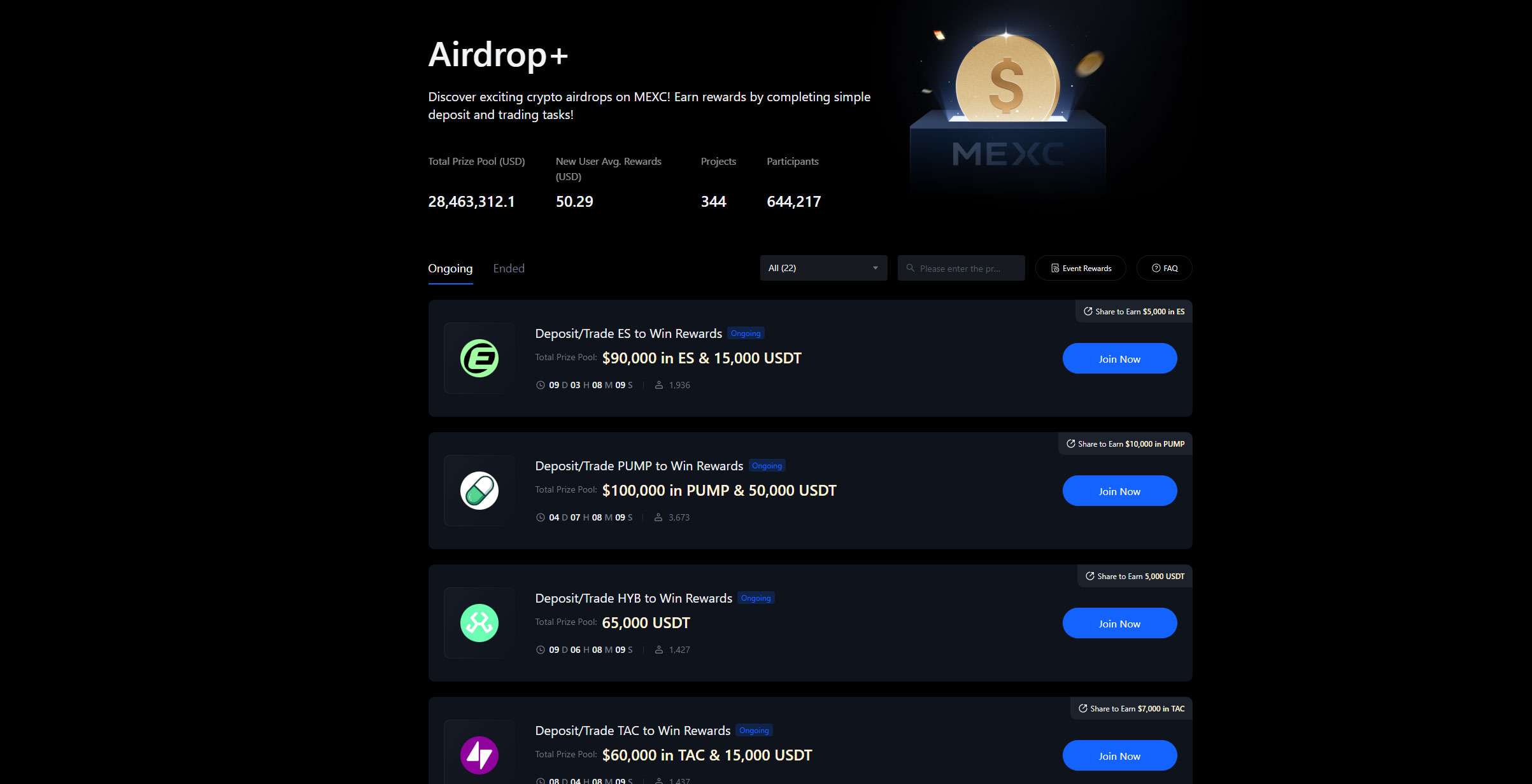This screenshot has width=1532, height=784.
Task: Click the HYB token logo icon
Action: (479, 623)
